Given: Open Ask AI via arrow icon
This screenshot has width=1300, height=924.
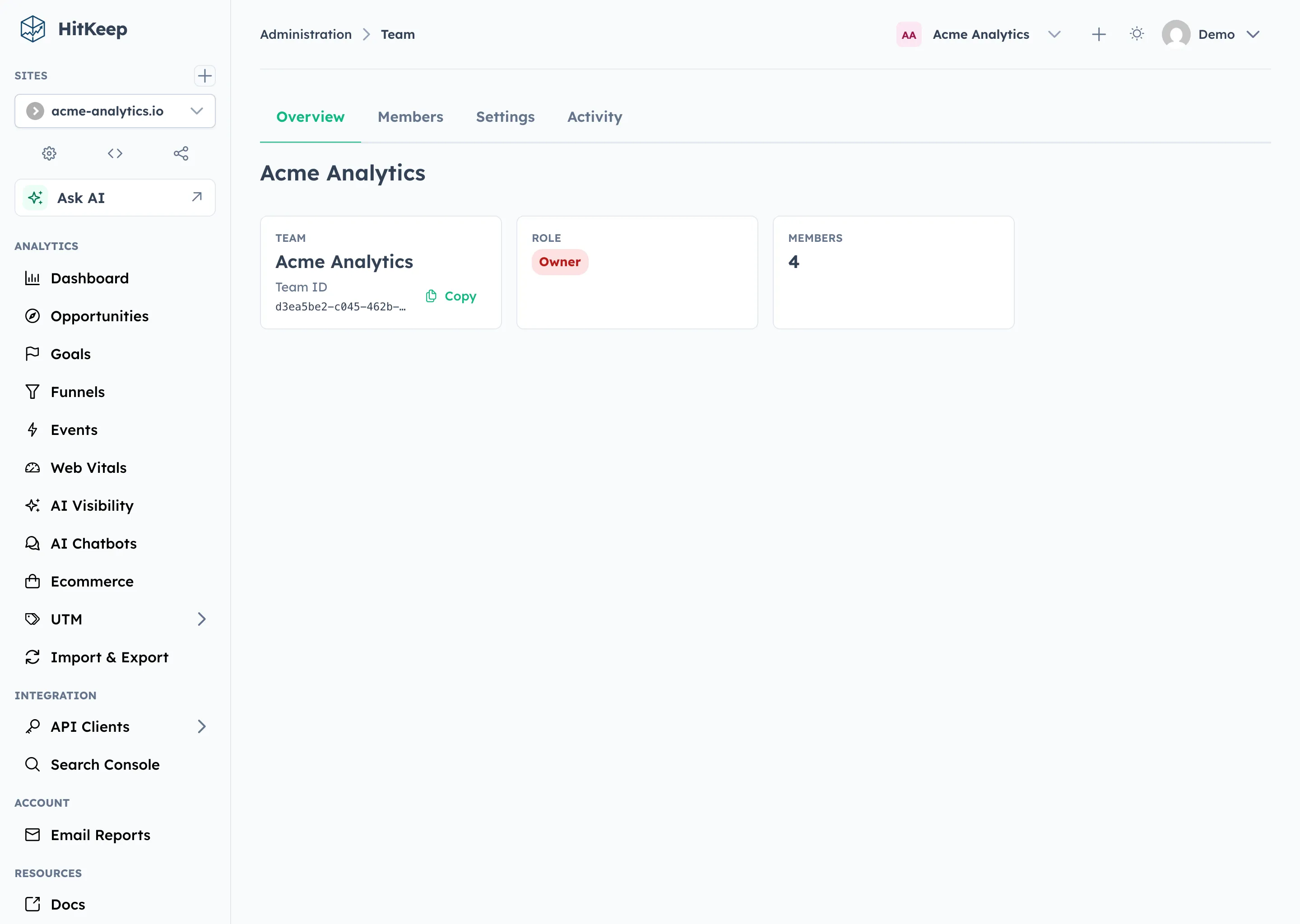Looking at the screenshot, I should pos(197,197).
